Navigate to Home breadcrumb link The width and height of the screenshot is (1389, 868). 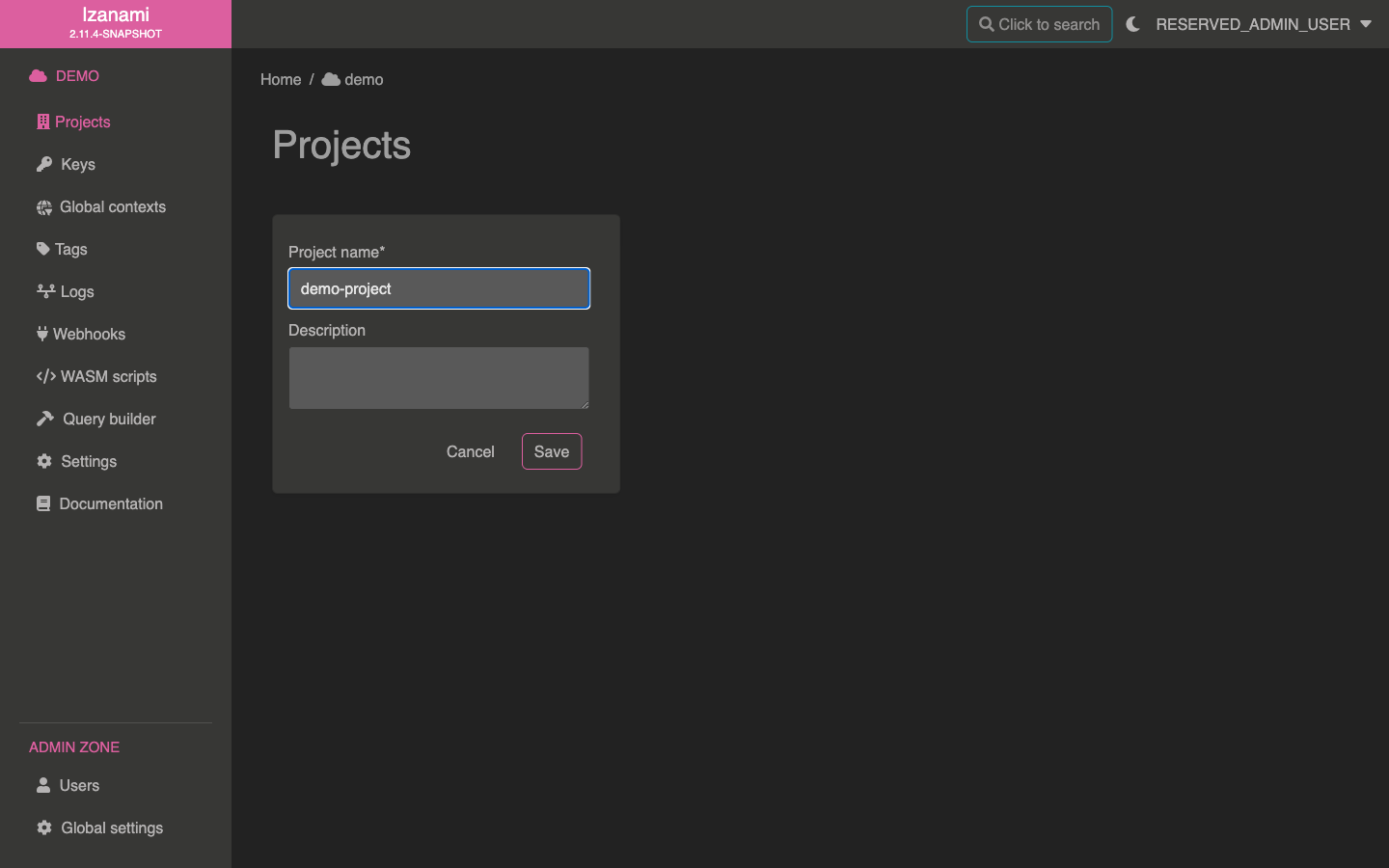281,79
